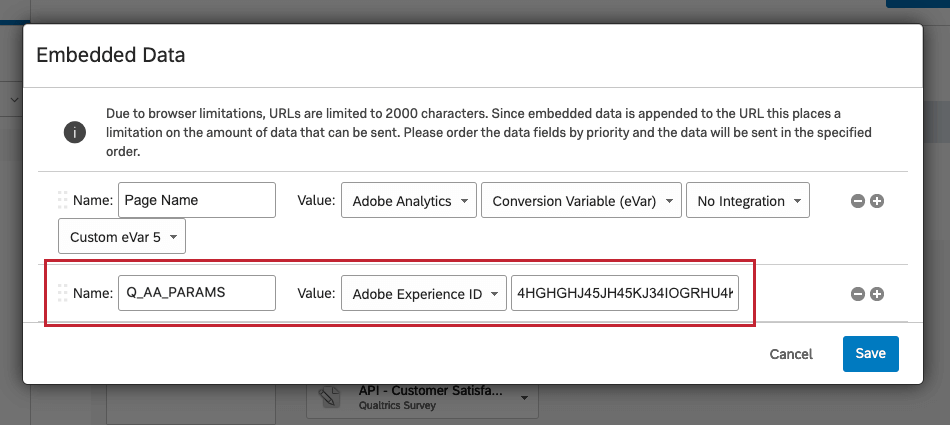The image size is (950, 425).
Task: Expand the No Integration dropdown
Action: point(747,201)
